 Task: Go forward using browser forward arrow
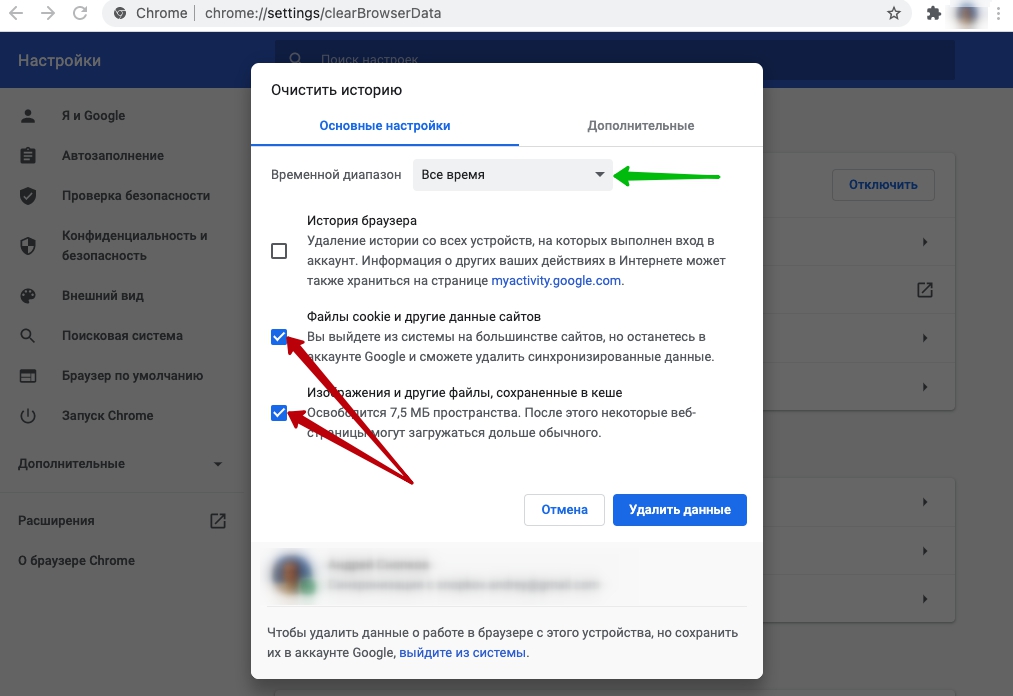(48, 13)
